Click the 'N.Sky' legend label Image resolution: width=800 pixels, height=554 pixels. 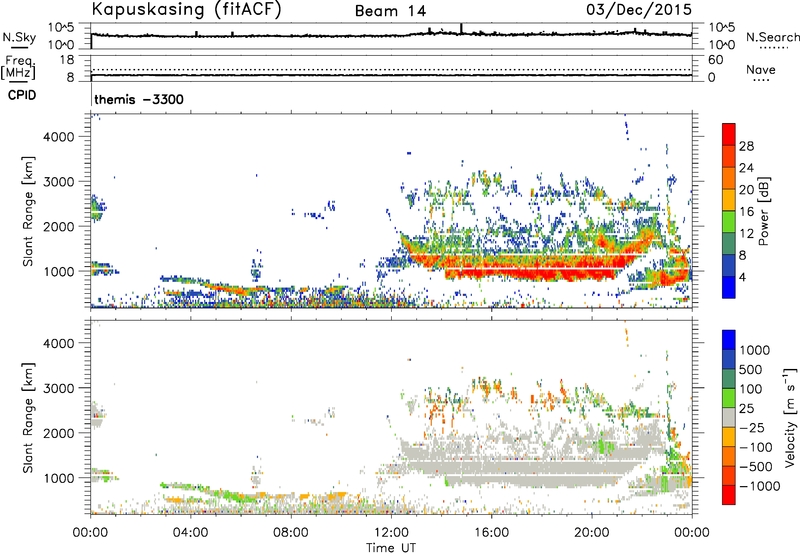(19, 37)
